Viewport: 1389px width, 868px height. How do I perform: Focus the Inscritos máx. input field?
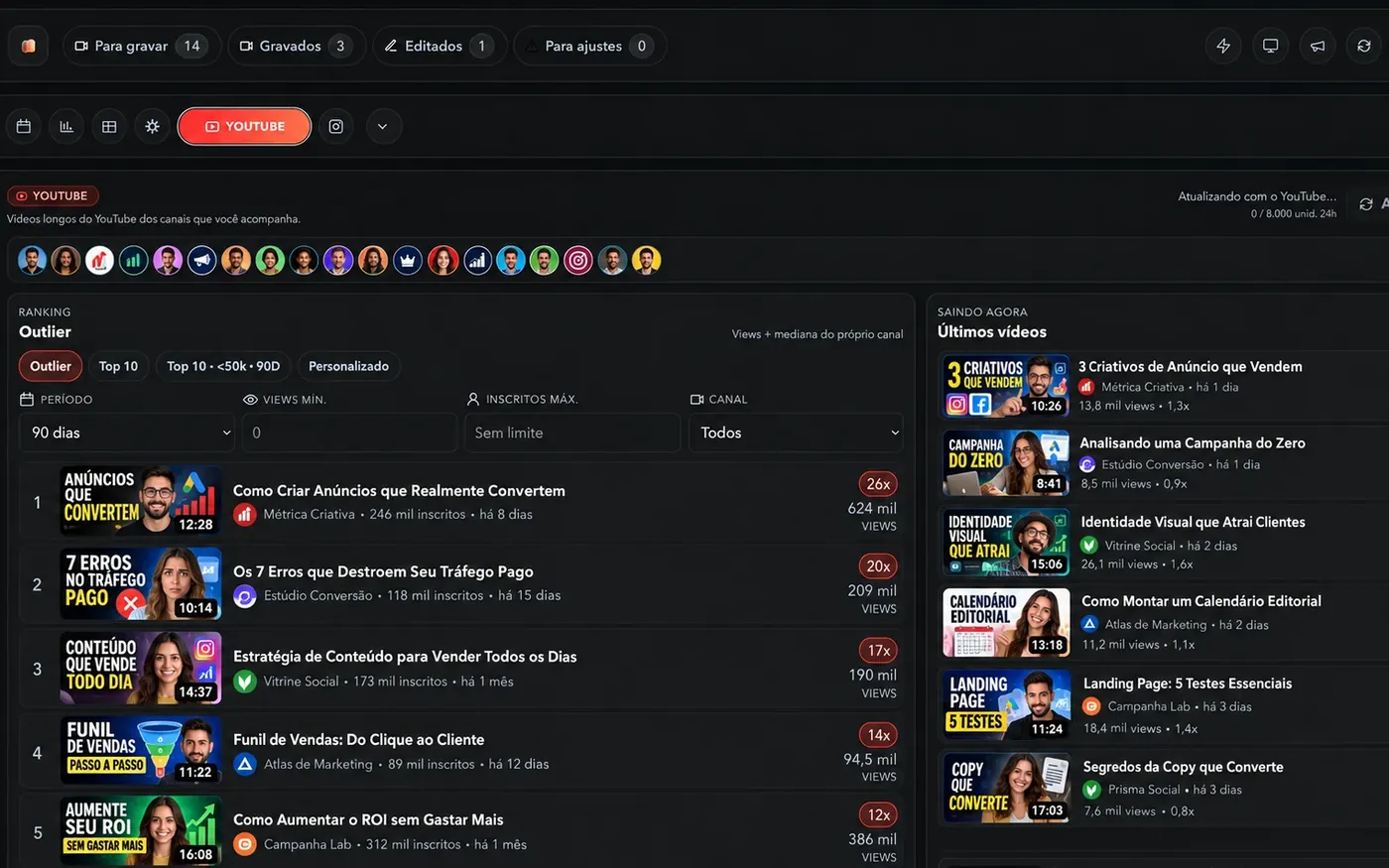pos(572,433)
